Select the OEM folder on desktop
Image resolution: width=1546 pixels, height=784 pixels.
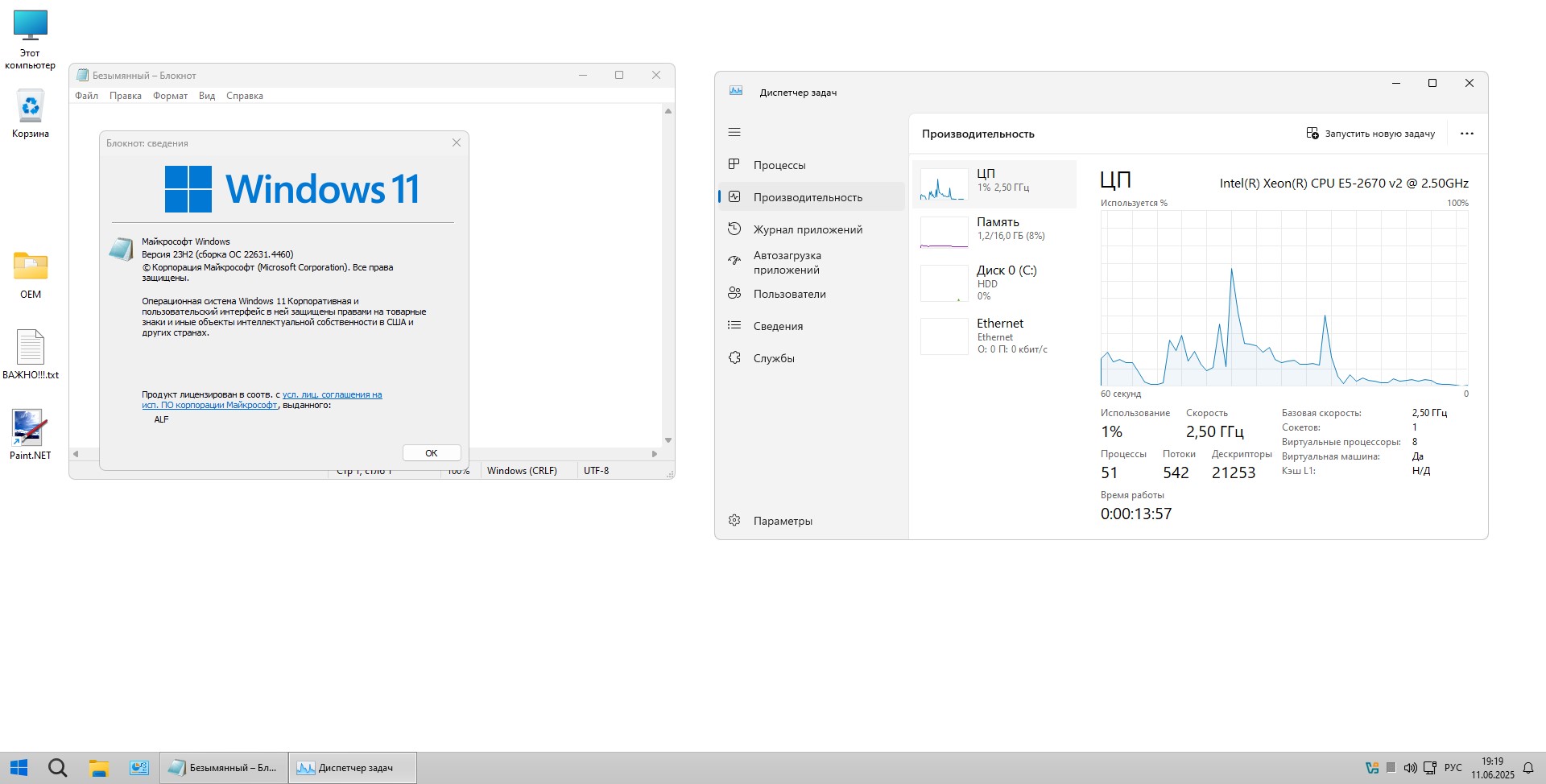31,274
